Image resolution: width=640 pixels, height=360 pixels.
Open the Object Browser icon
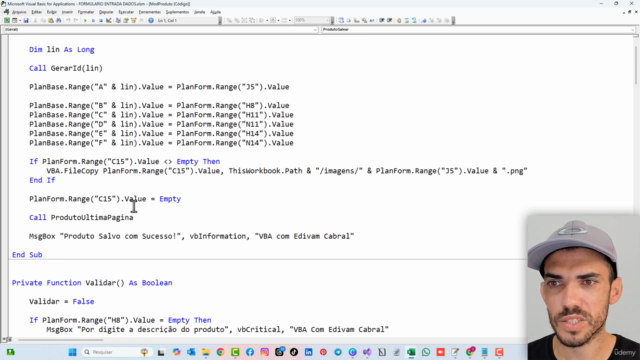tap(133, 20)
